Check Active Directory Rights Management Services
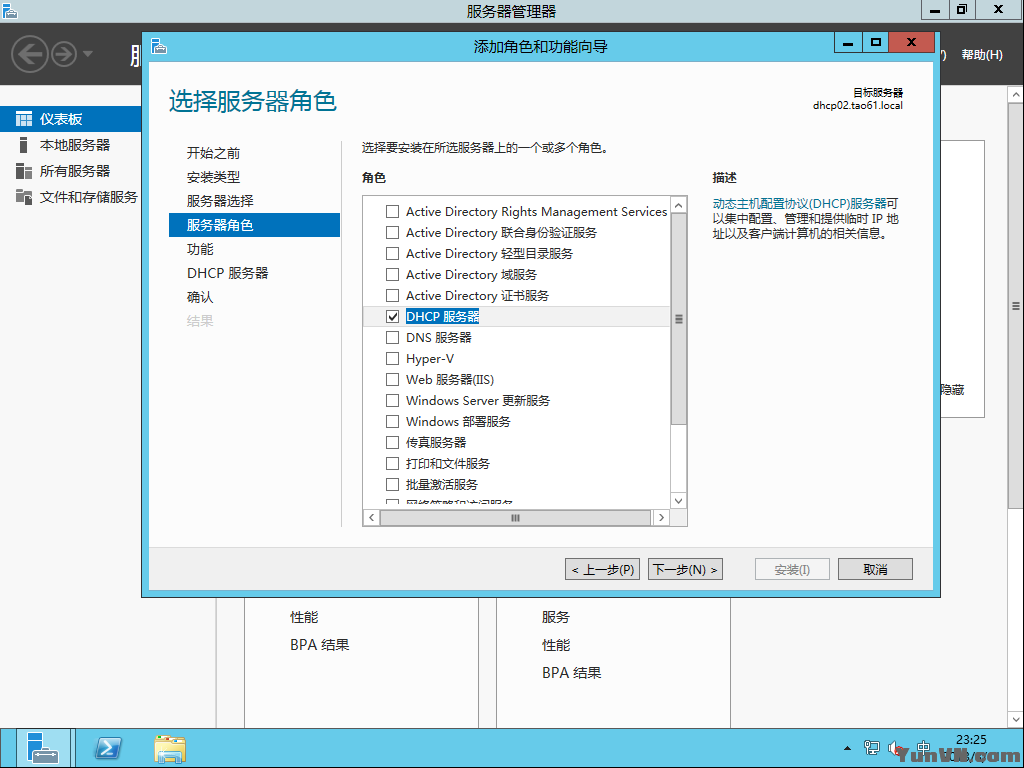 392,212
